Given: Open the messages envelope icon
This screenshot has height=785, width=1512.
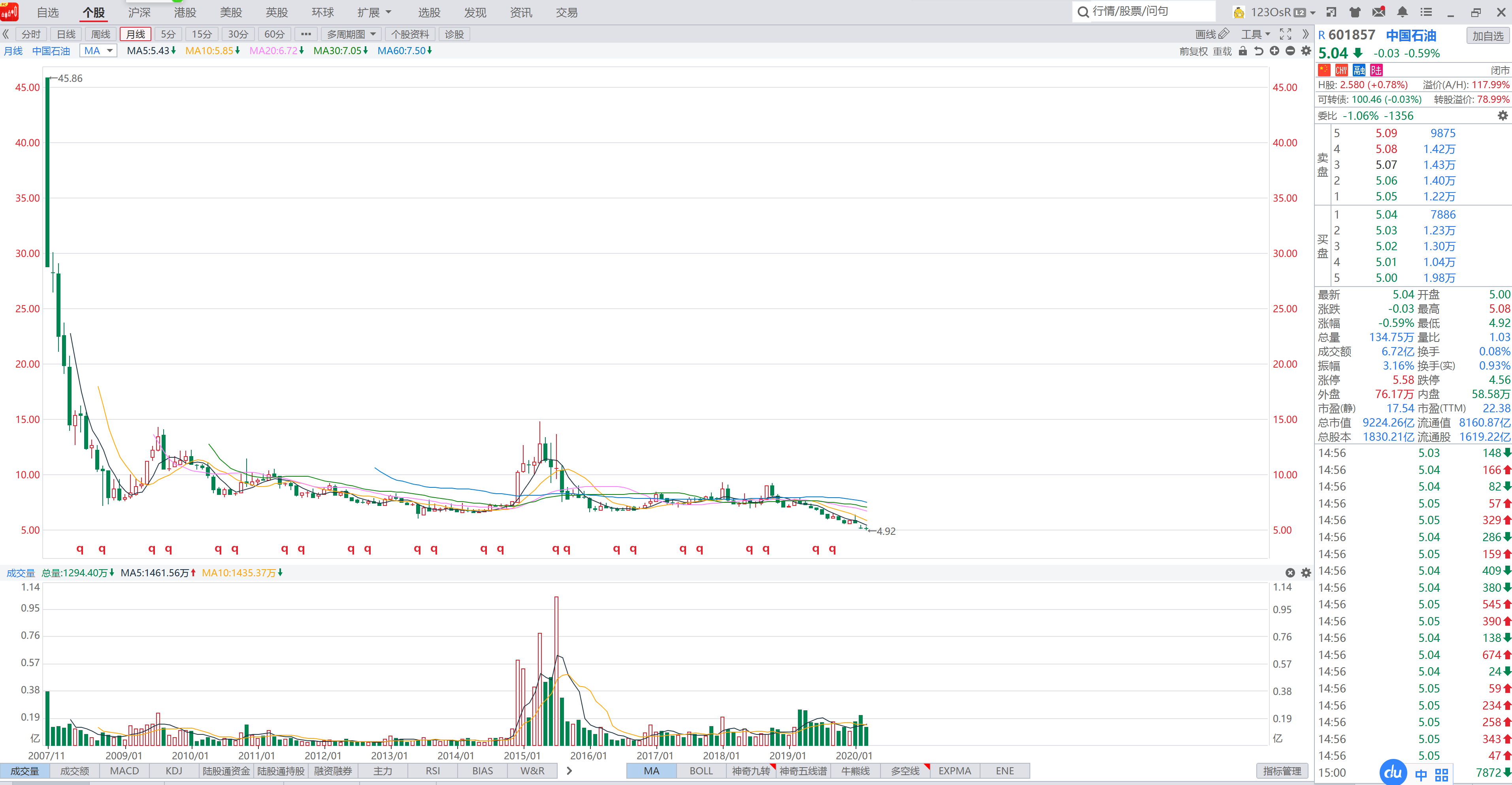Looking at the screenshot, I should coord(1379,12).
